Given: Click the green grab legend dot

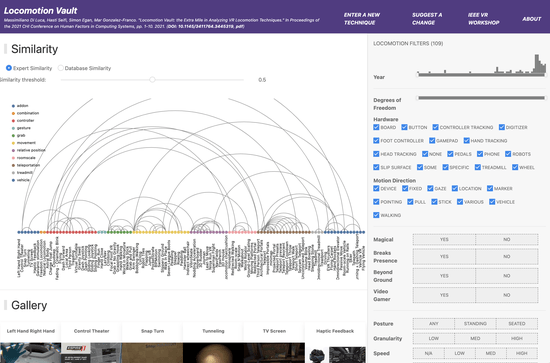Looking at the screenshot, I should coord(13,135).
